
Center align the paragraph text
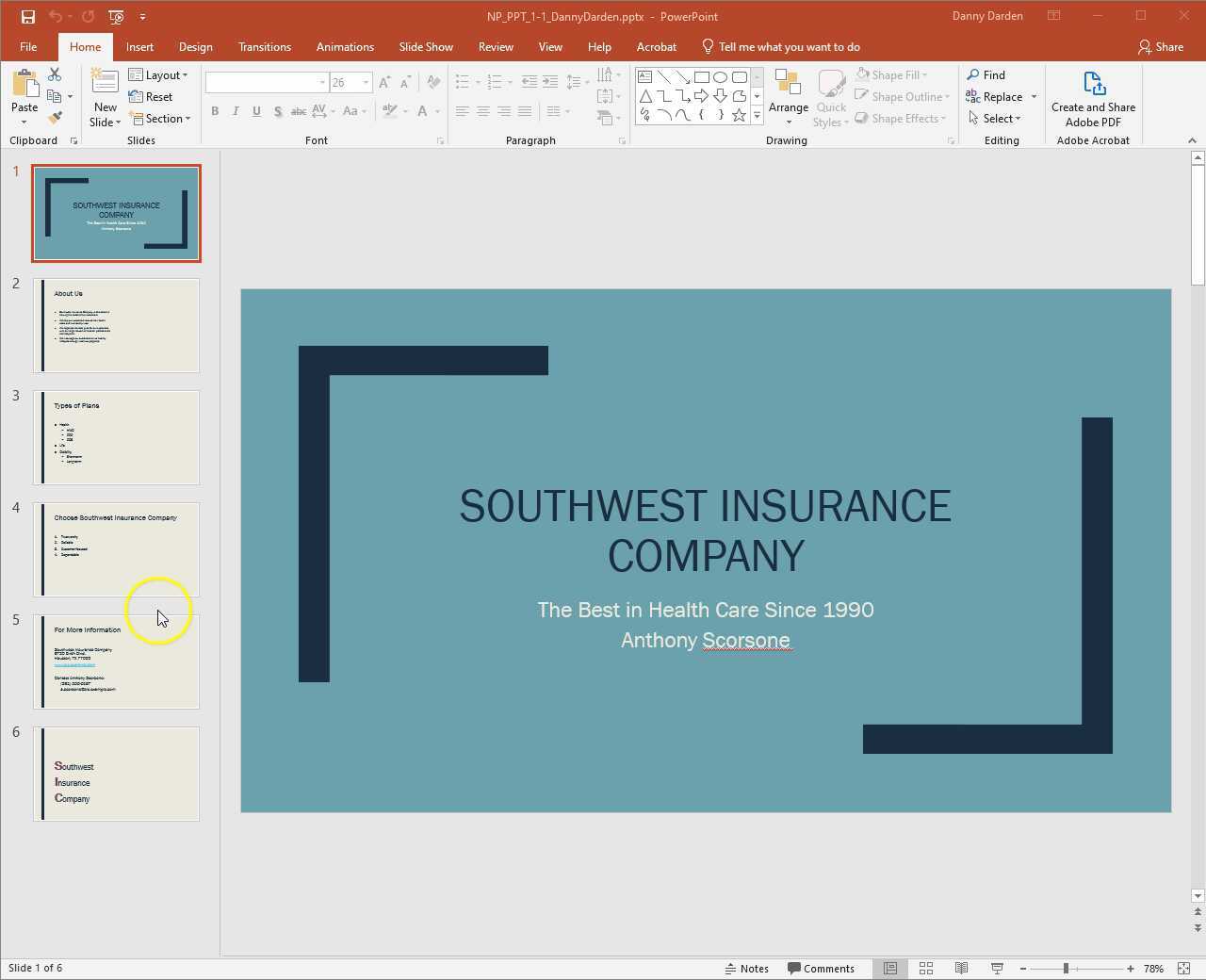[x=482, y=111]
